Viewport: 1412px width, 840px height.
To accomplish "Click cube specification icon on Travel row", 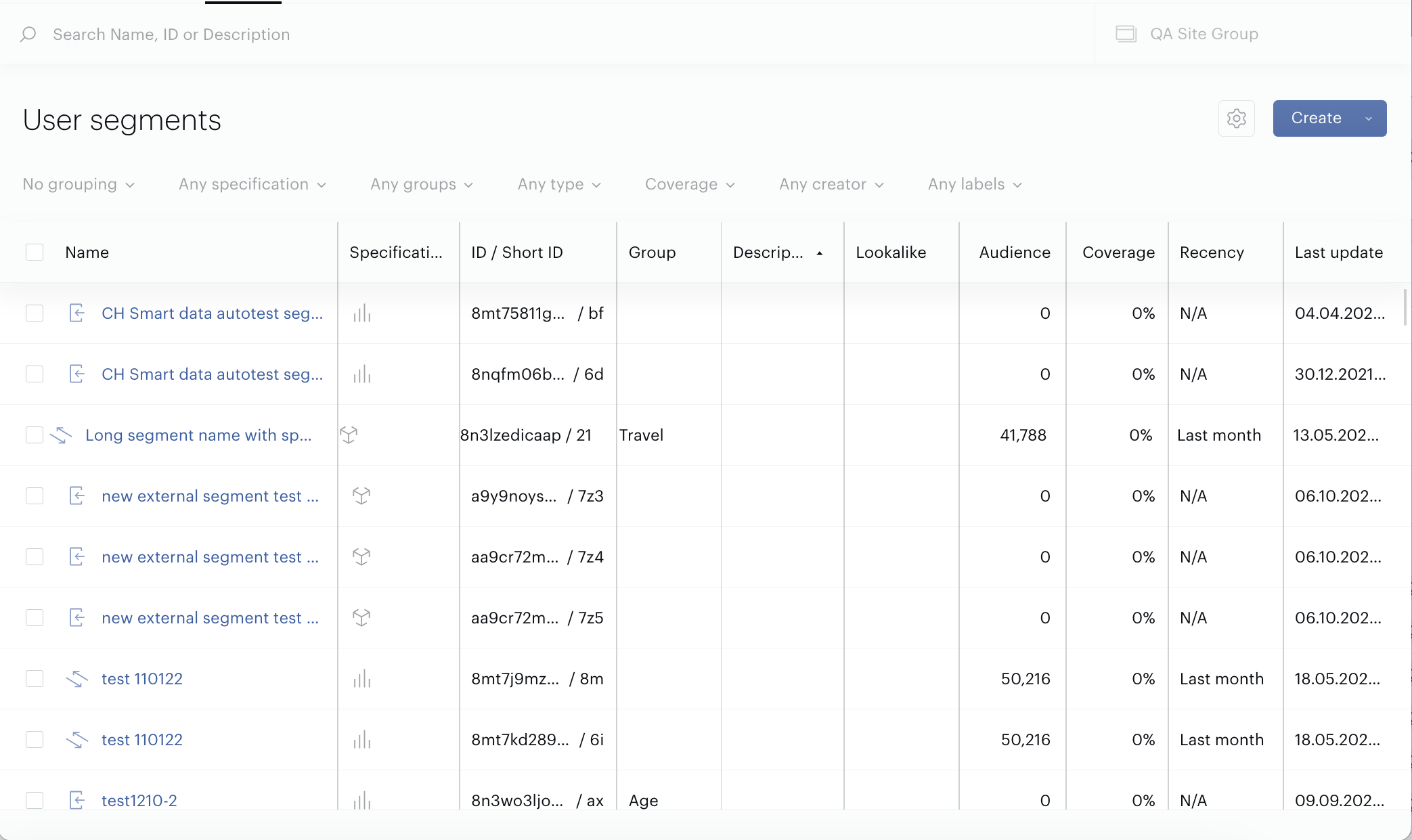I will pos(349,435).
